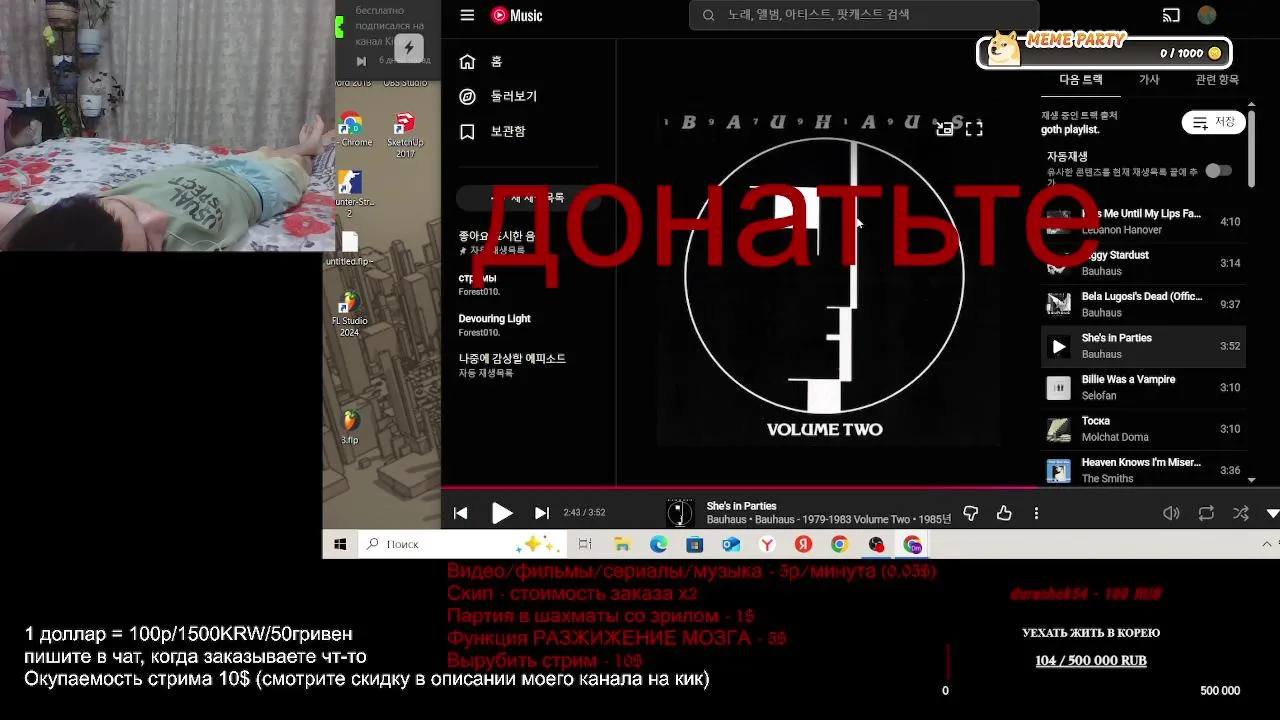Image resolution: width=1280 pixels, height=720 pixels.
Task: Click the Billie Was a Vampire thumbnail
Action: click(x=1058, y=388)
